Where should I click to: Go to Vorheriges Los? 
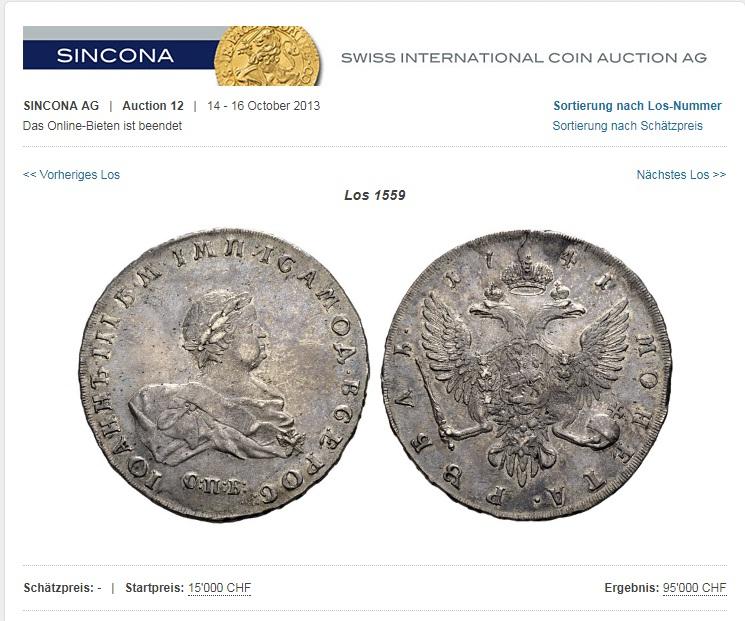[71, 175]
